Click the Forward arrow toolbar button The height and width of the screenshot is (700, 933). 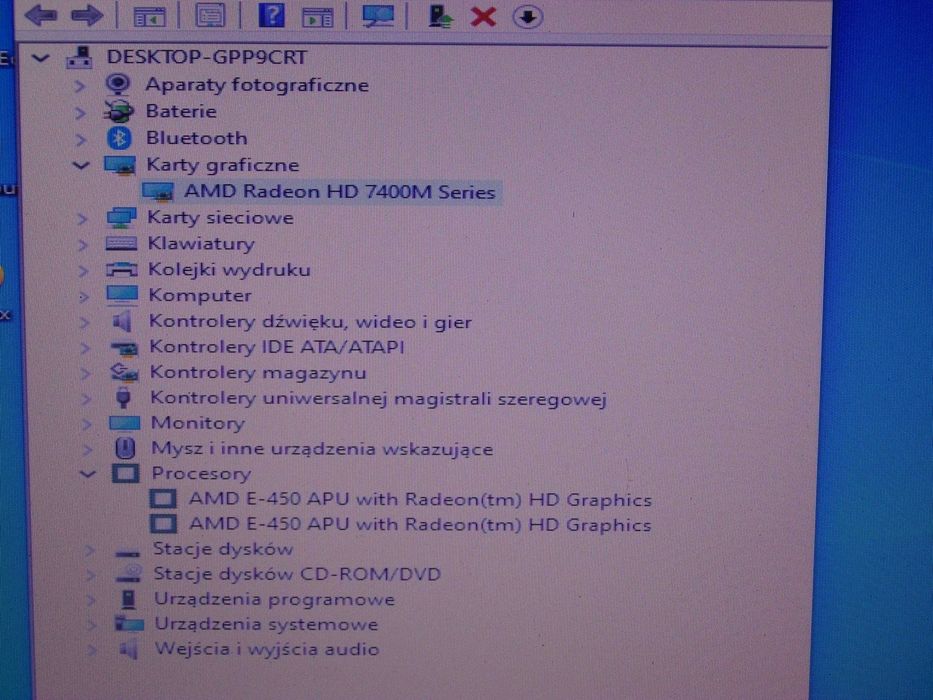(87, 15)
